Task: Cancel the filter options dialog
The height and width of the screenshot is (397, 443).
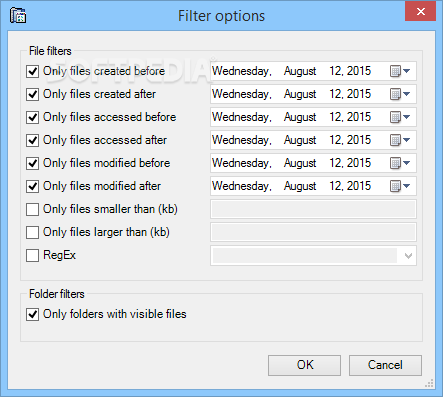Action: tap(385, 365)
